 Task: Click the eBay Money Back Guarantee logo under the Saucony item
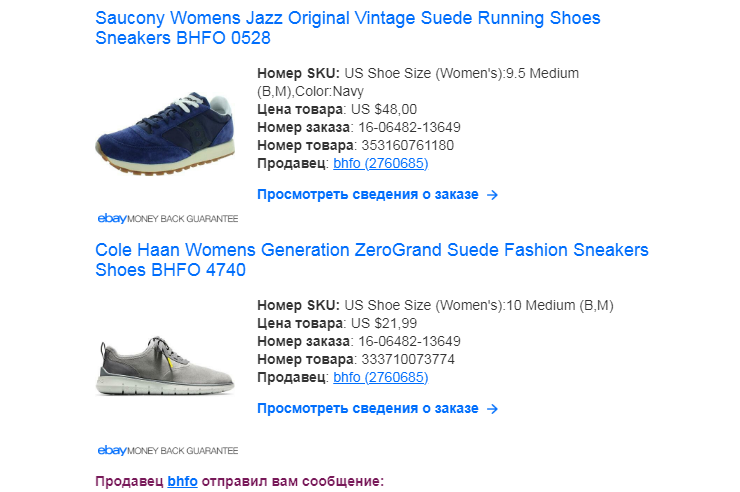coord(167,218)
